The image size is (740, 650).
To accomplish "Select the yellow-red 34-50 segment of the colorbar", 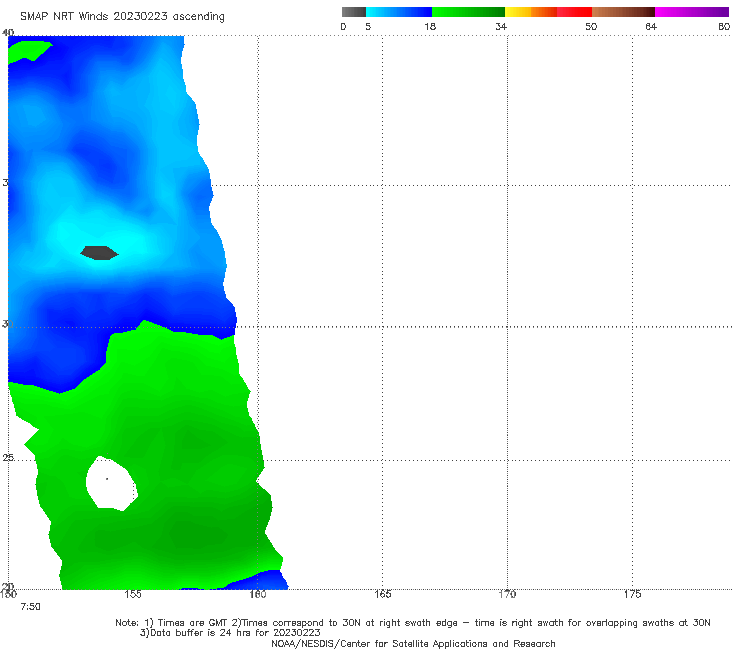I will pos(548,12).
